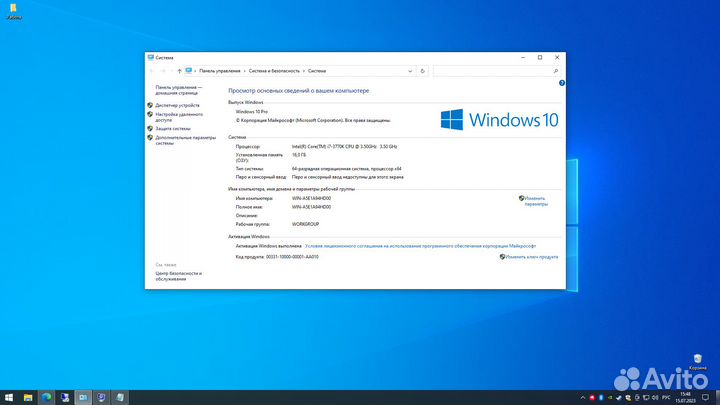
Task: Click the computer icon in address bar
Action: click(x=189, y=71)
